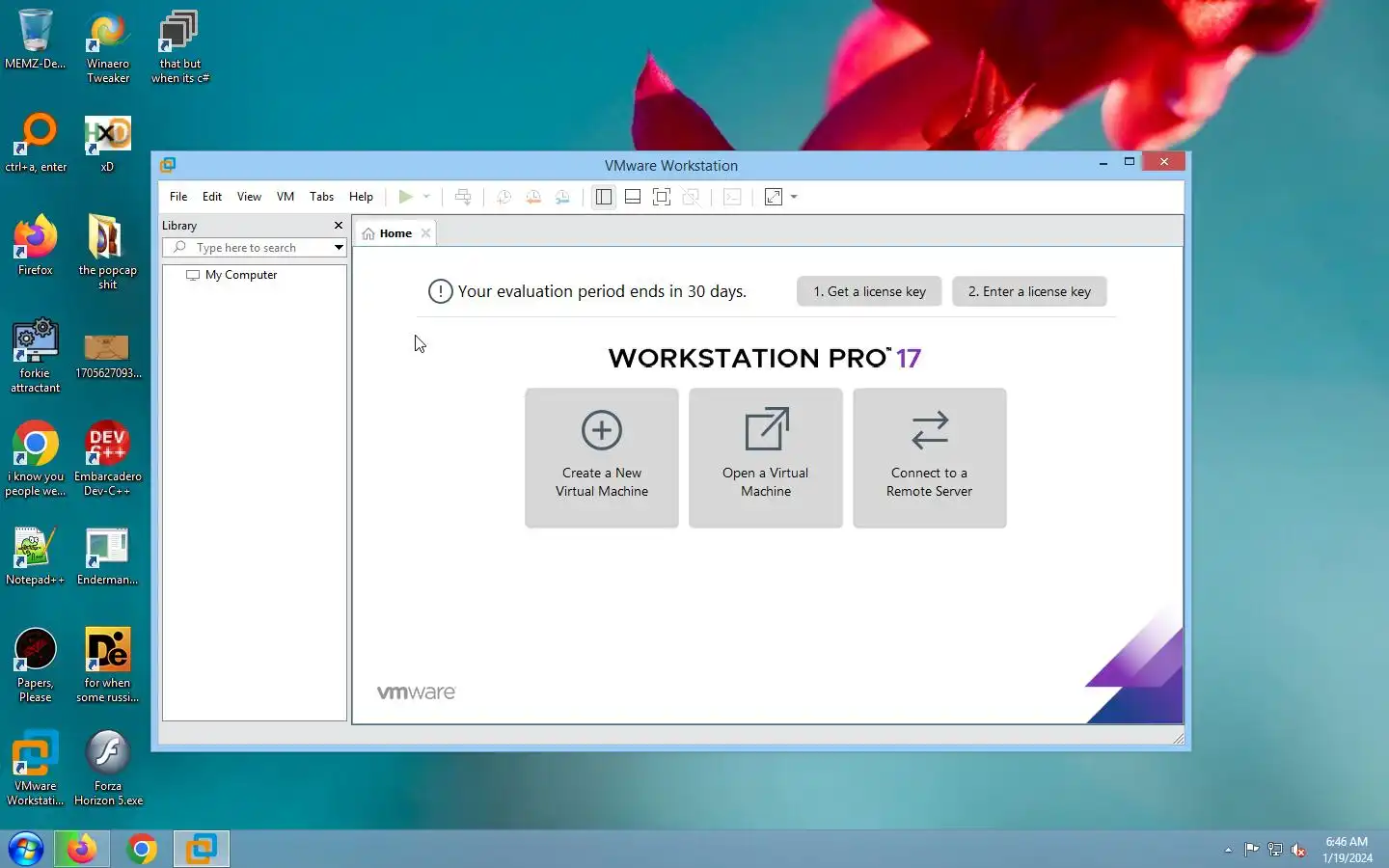The width and height of the screenshot is (1389, 868).
Task: Toggle the thumbnail bar view
Action: tap(633, 197)
